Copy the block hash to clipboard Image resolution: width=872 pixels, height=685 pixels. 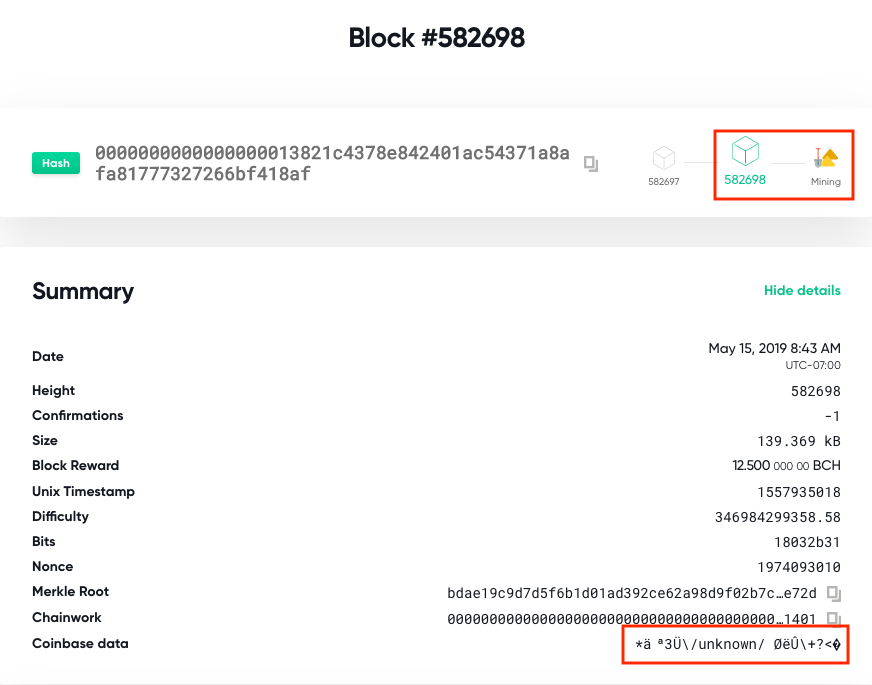(591, 163)
